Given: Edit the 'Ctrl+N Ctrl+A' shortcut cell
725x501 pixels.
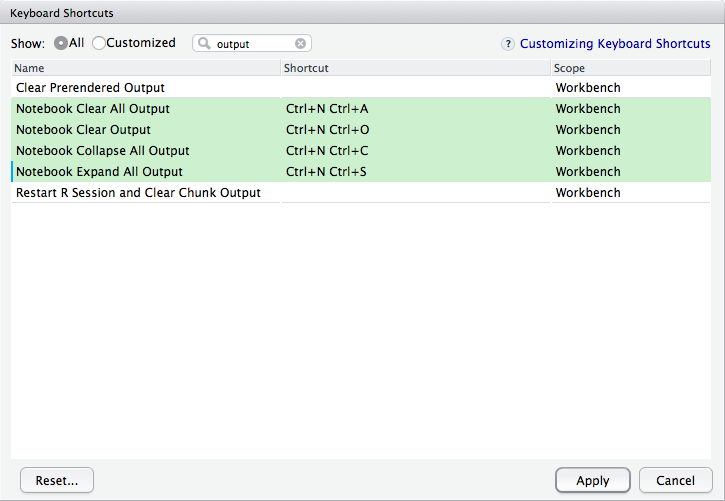Looking at the screenshot, I should [x=416, y=109].
